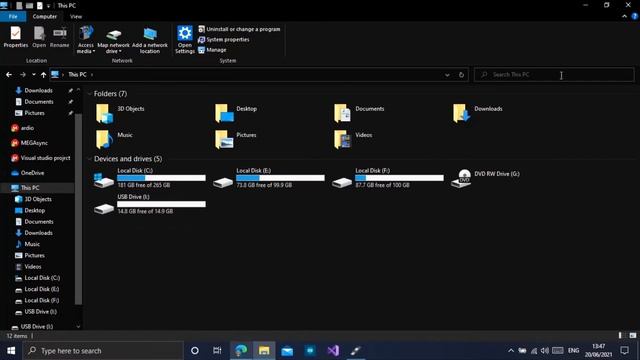Screen dimensions: 640x360
Task: Open the notification center icon
Action: [624, 351]
